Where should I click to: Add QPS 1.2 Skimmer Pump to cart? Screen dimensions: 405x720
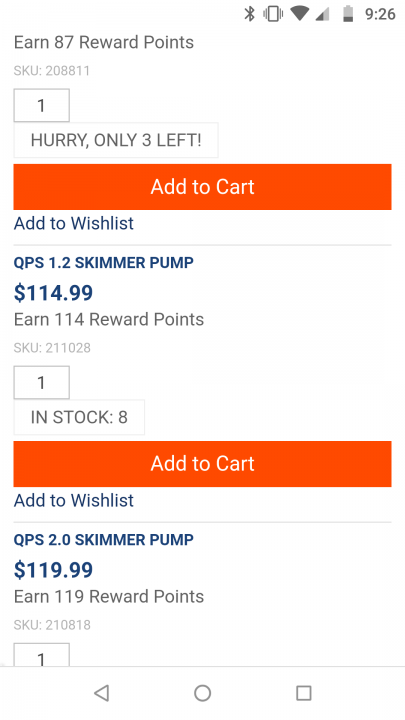[x=202, y=464]
